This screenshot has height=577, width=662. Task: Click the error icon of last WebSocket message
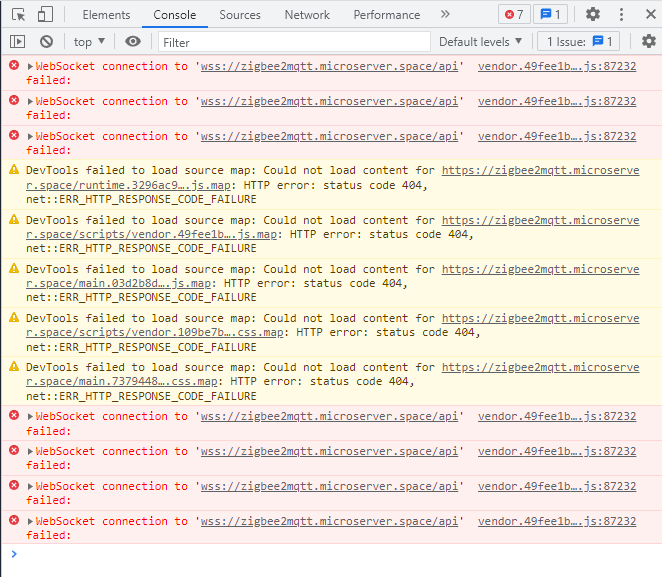(14, 520)
